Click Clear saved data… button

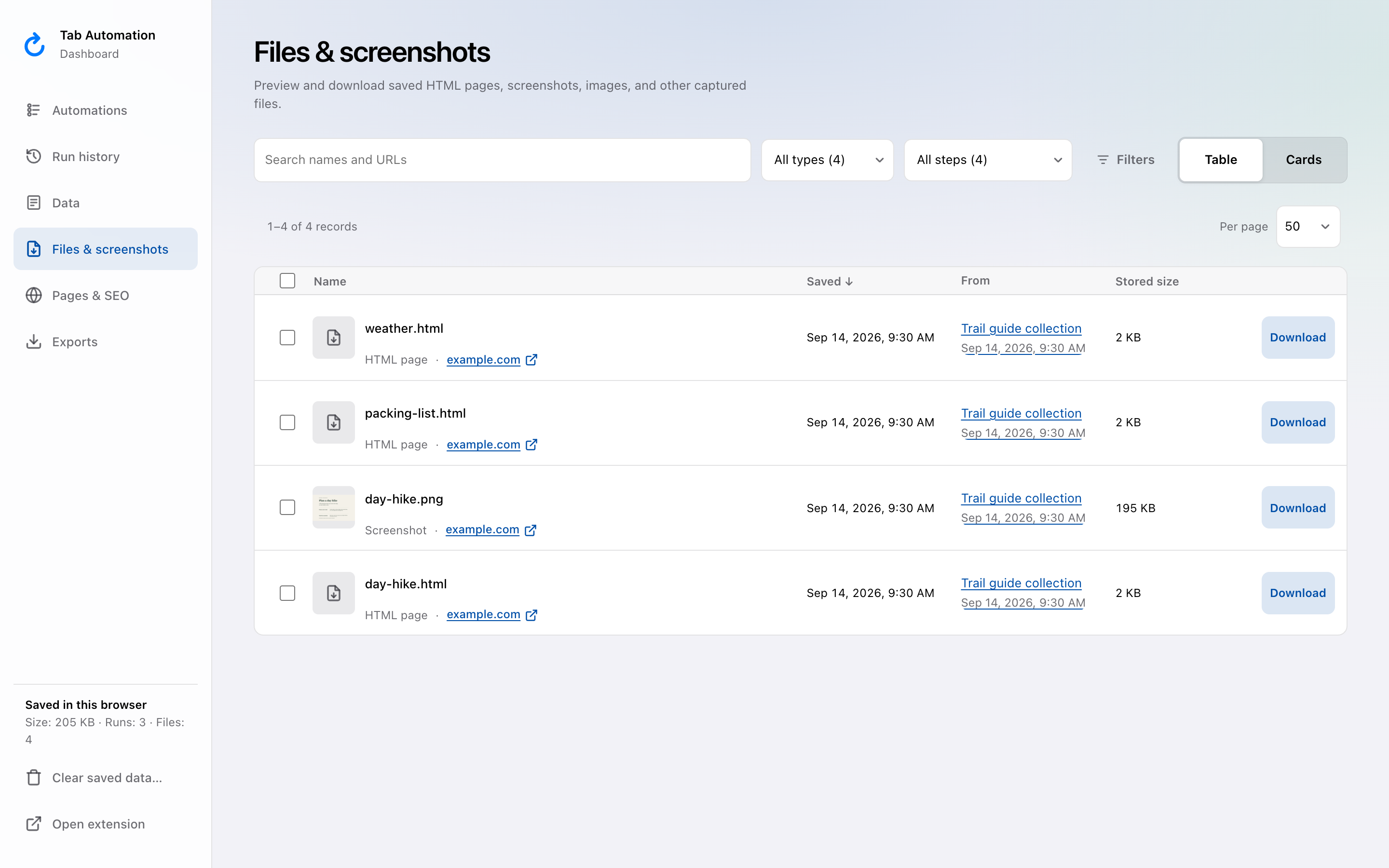[106, 777]
